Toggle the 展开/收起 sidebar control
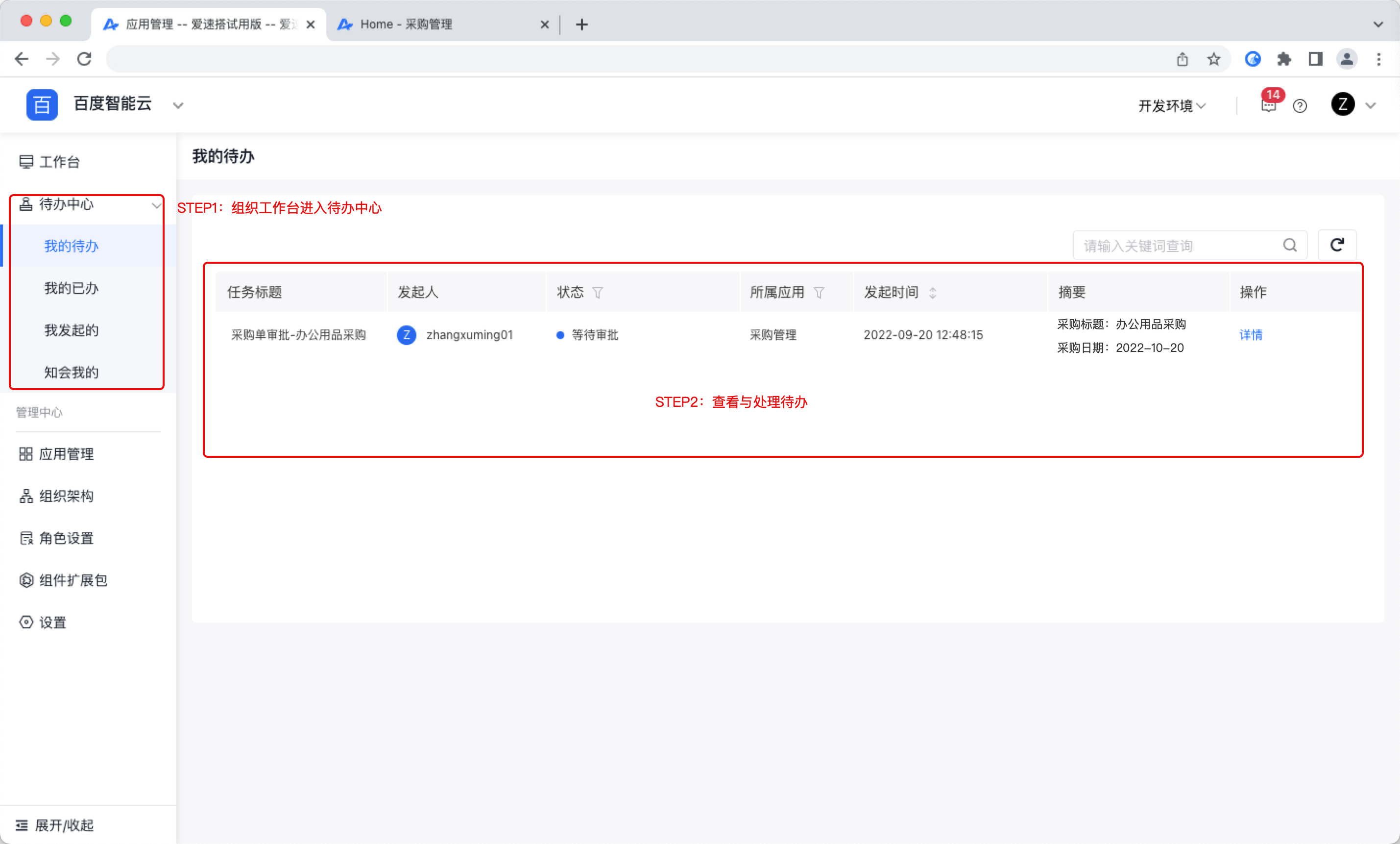The height and width of the screenshot is (844, 1400). 54,825
